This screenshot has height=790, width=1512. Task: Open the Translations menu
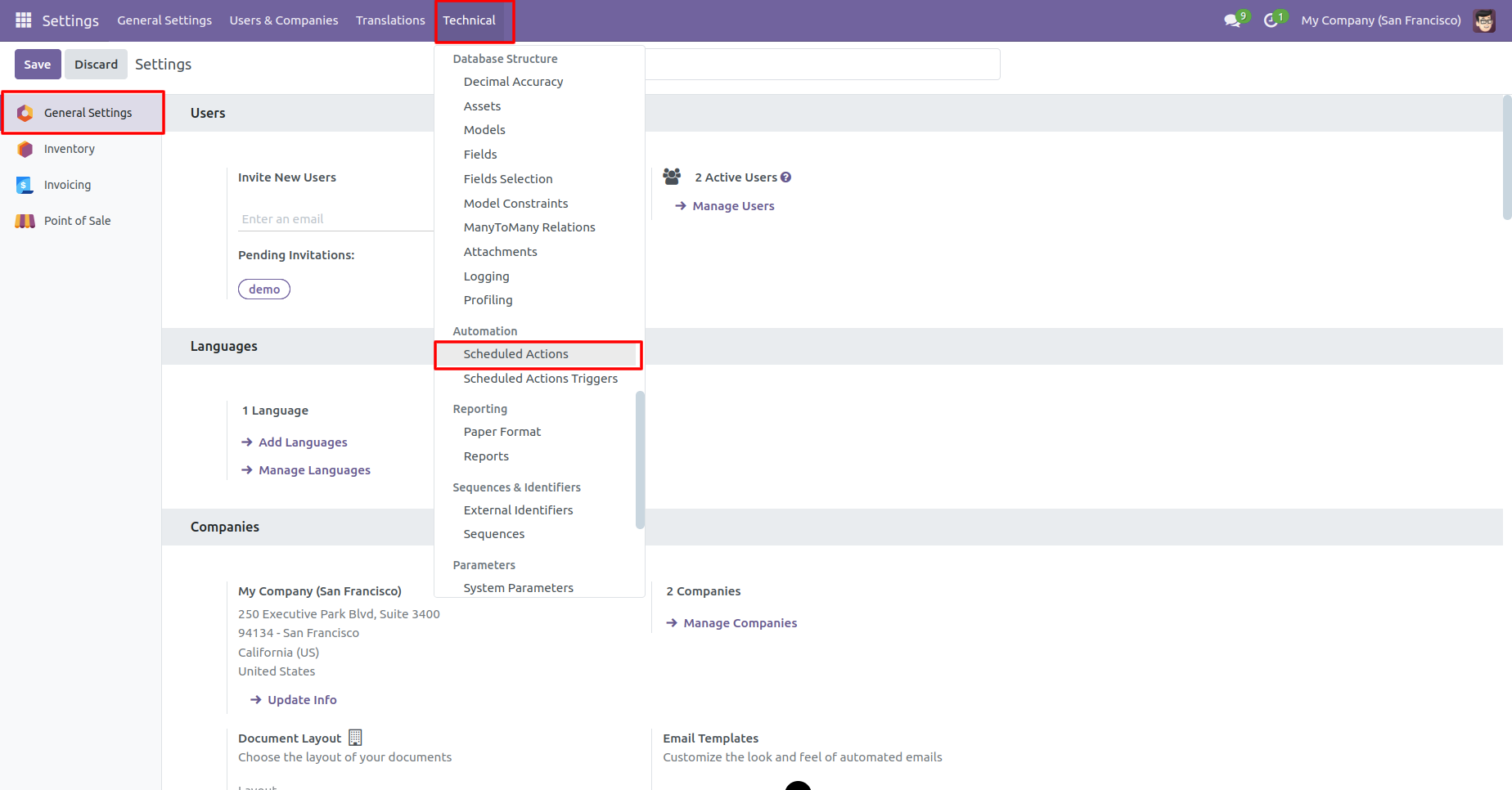point(390,20)
